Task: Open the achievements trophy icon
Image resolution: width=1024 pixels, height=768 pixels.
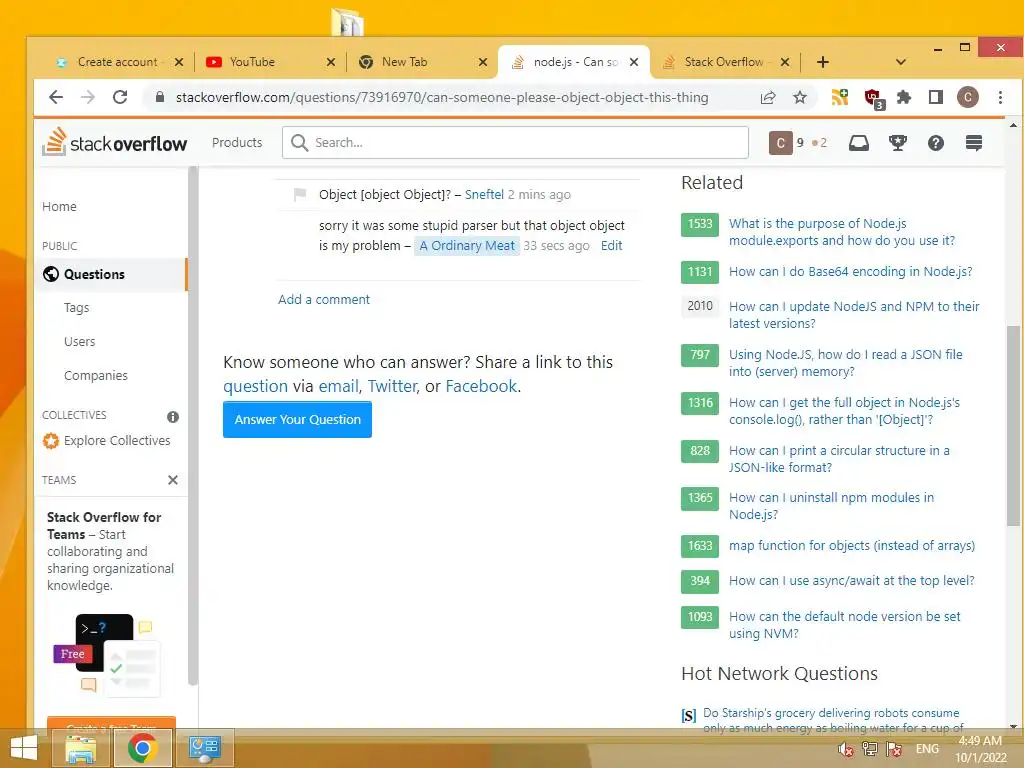Action: [898, 143]
